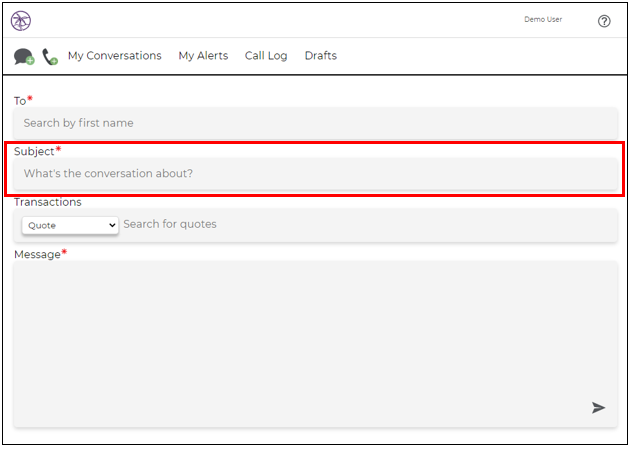Open the Drafts tab
Screen dimensions: 631x449
coord(321,56)
